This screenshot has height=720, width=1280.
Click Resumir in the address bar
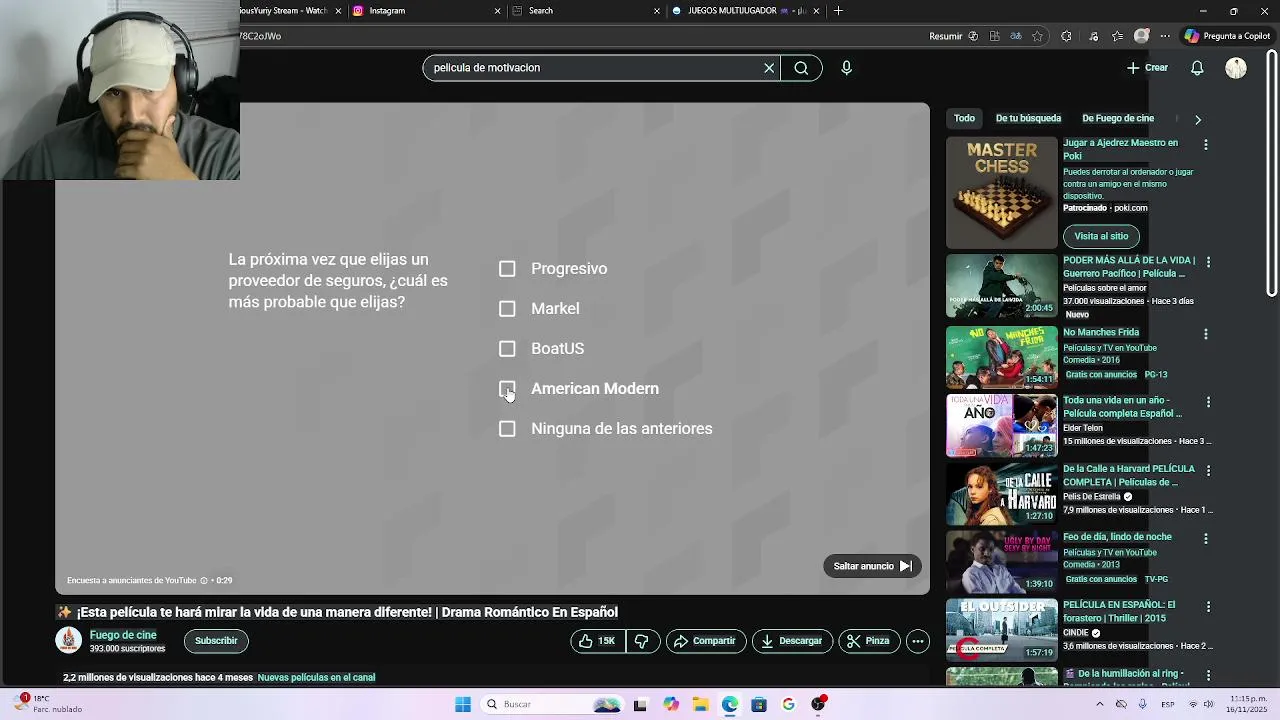pos(945,36)
